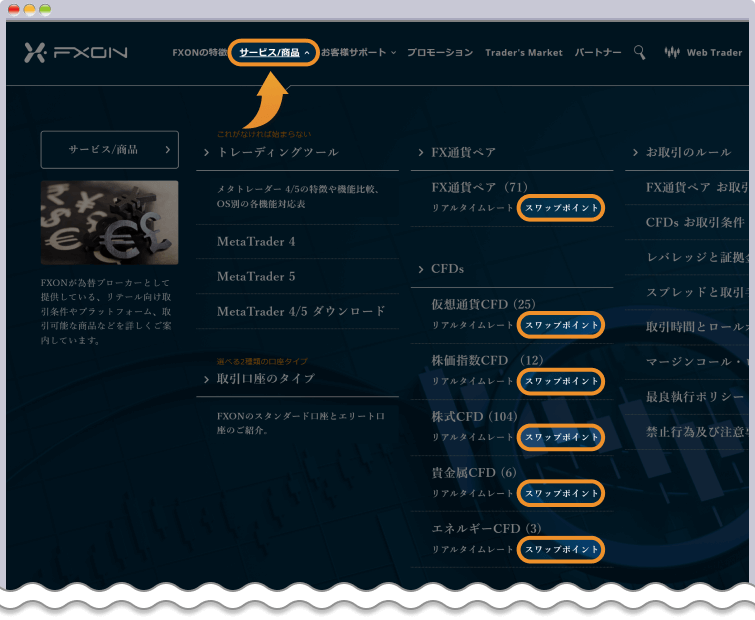
Task: Open 貴金属CFD (6) link
Action: 474,473
